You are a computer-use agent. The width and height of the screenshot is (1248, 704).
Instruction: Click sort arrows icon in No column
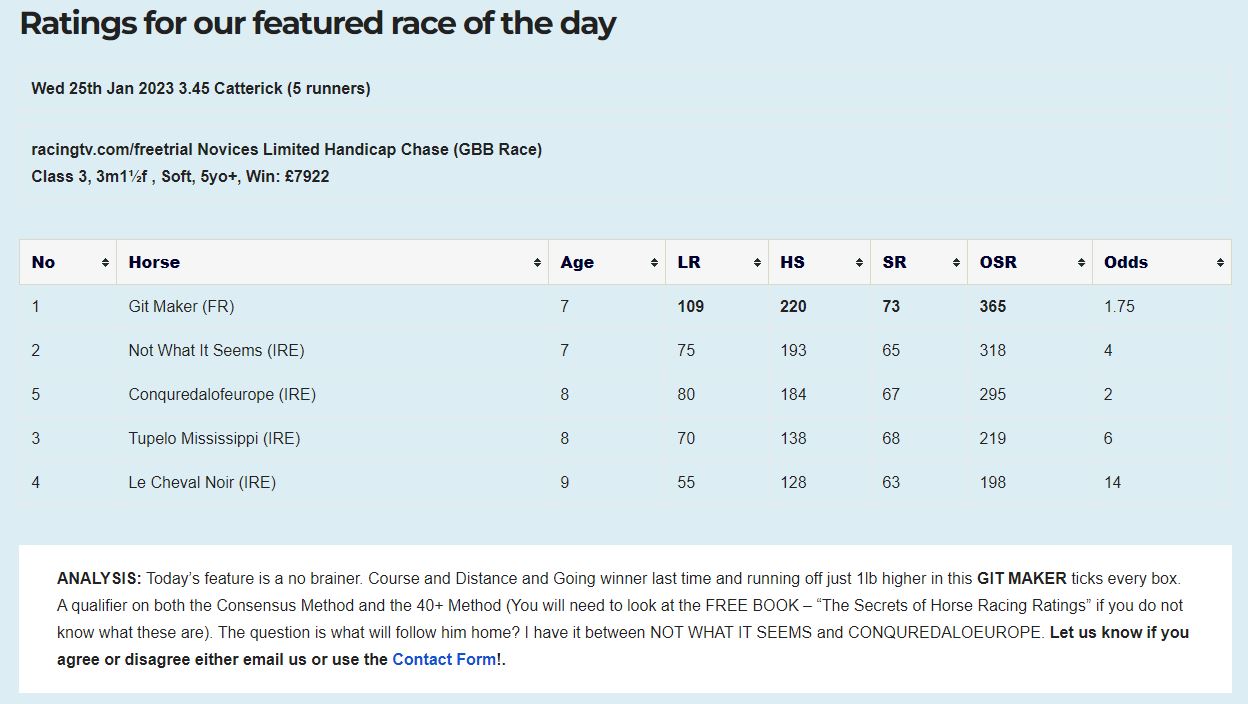click(105, 263)
